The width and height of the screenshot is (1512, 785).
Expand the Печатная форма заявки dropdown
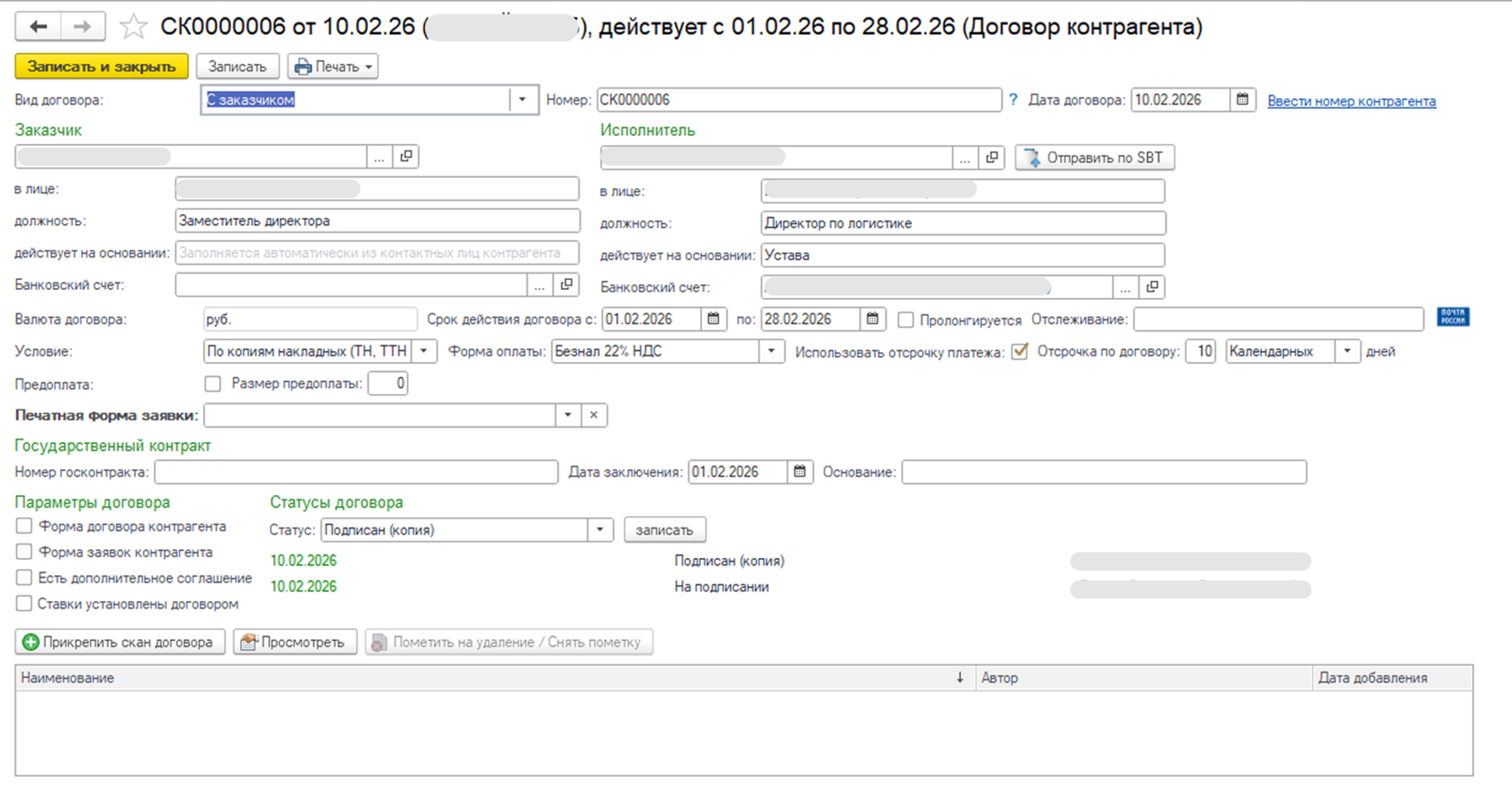tap(568, 415)
